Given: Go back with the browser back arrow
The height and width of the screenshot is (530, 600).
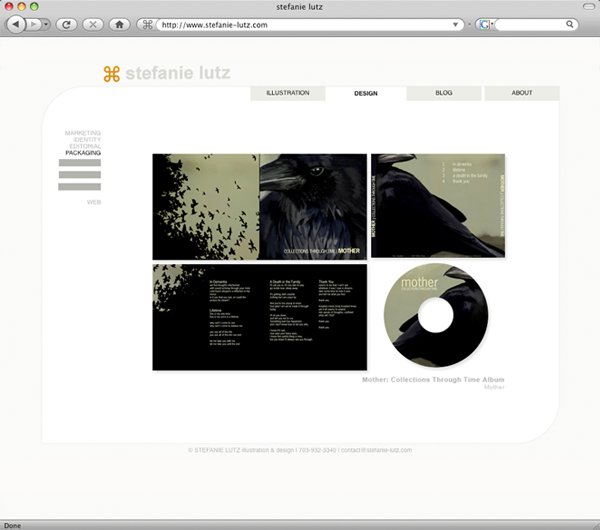Looking at the screenshot, I should pyautogui.click(x=16, y=24).
